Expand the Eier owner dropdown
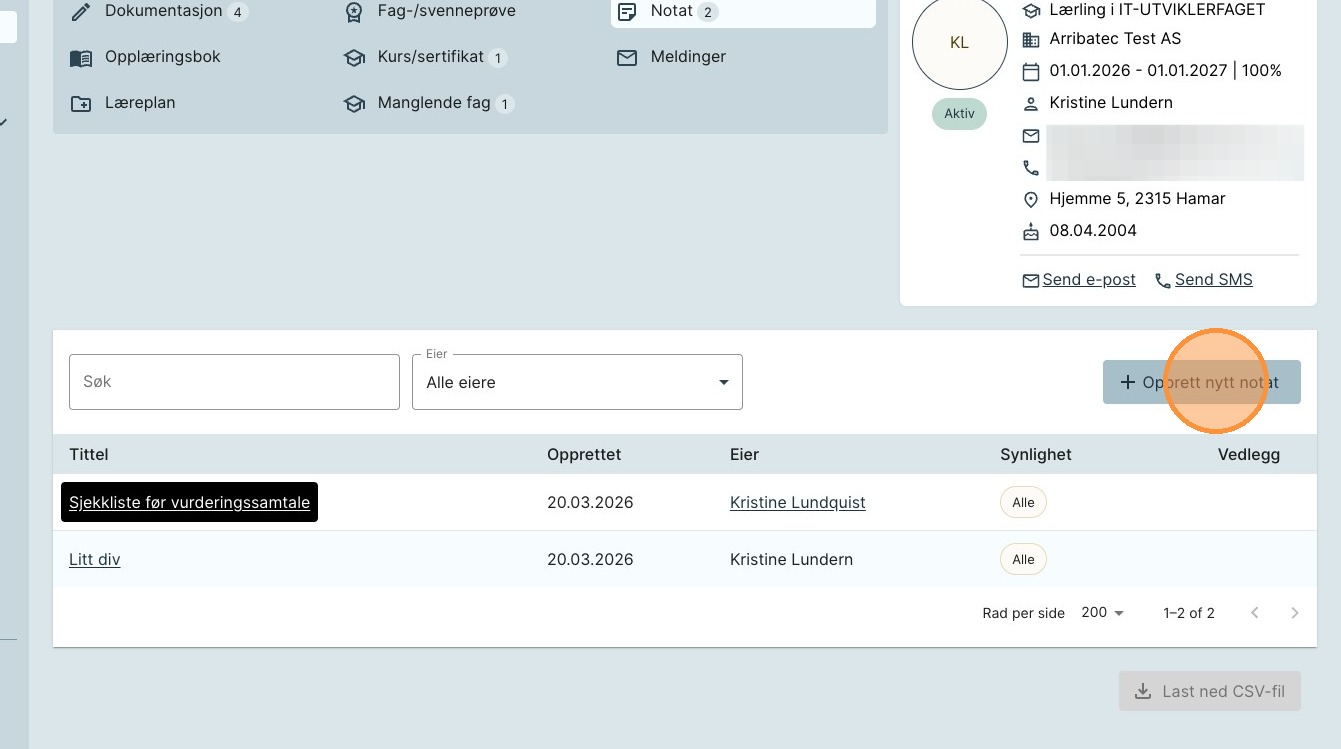This screenshot has width=1341, height=749. (x=577, y=382)
